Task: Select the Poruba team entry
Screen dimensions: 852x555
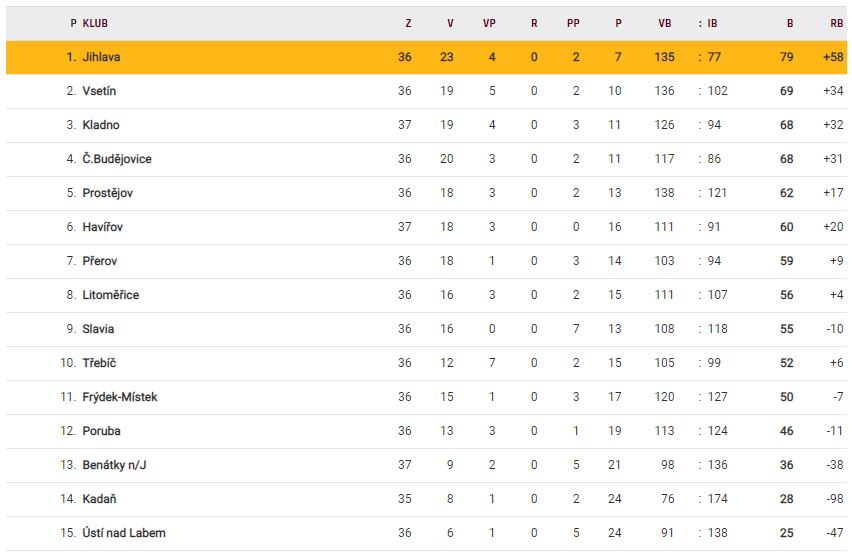Action: tap(101, 431)
